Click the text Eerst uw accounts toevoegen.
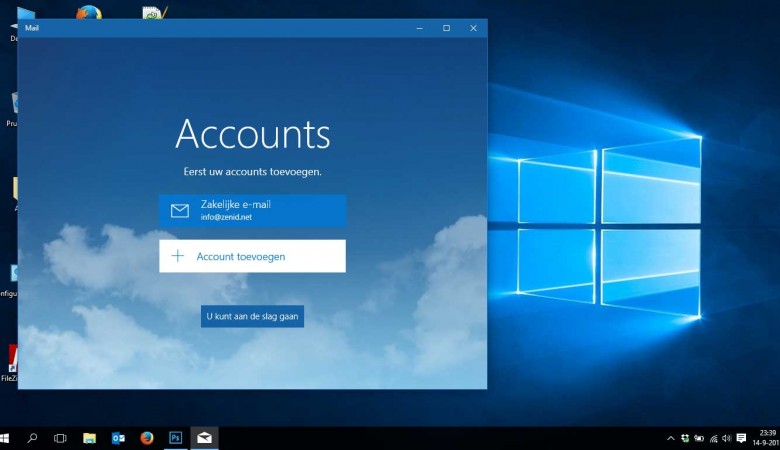The height and width of the screenshot is (450, 780). coord(253,172)
